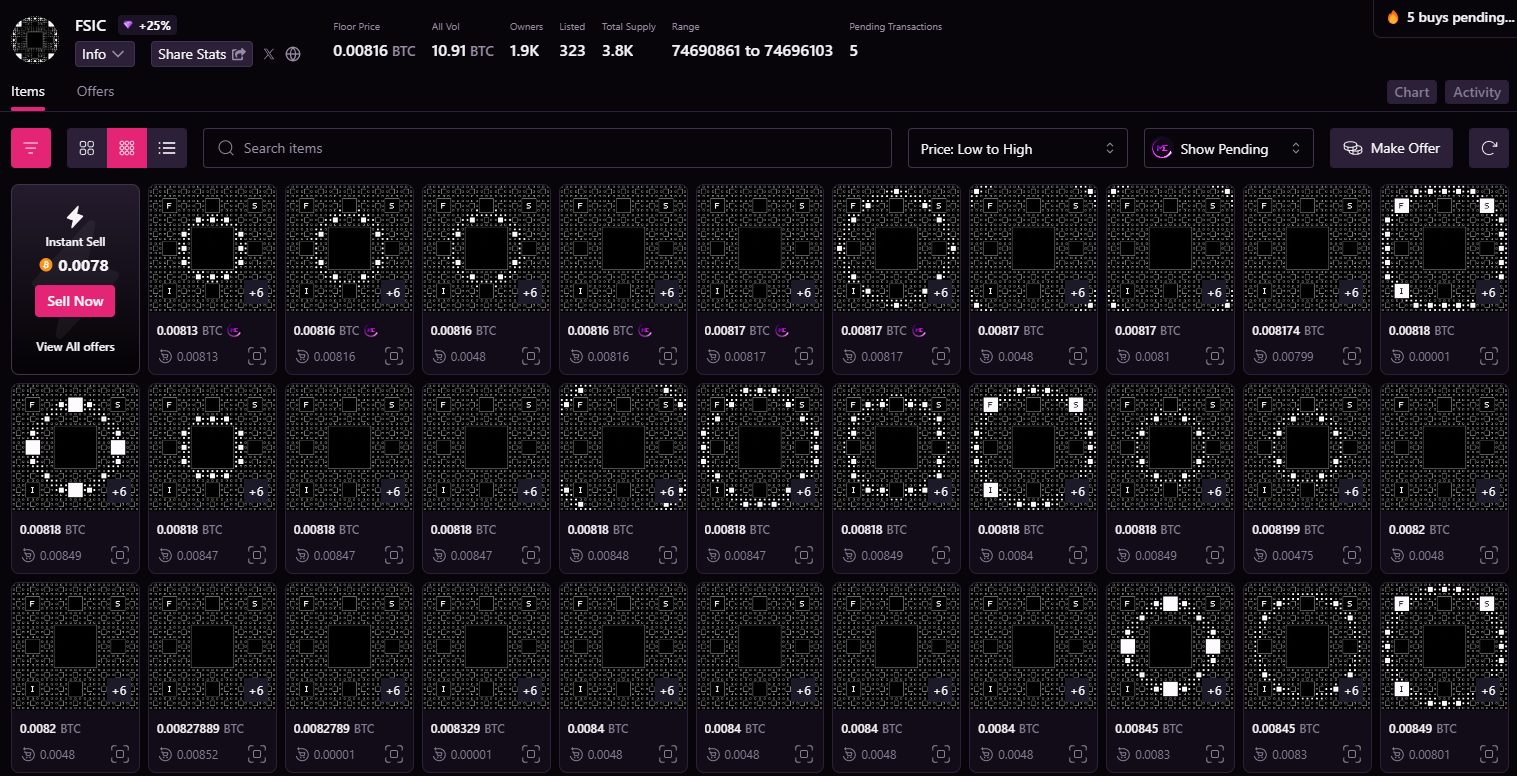
Task: Click quick-view icon on the 0.00827889 BTC card
Action: pyautogui.click(x=256, y=755)
